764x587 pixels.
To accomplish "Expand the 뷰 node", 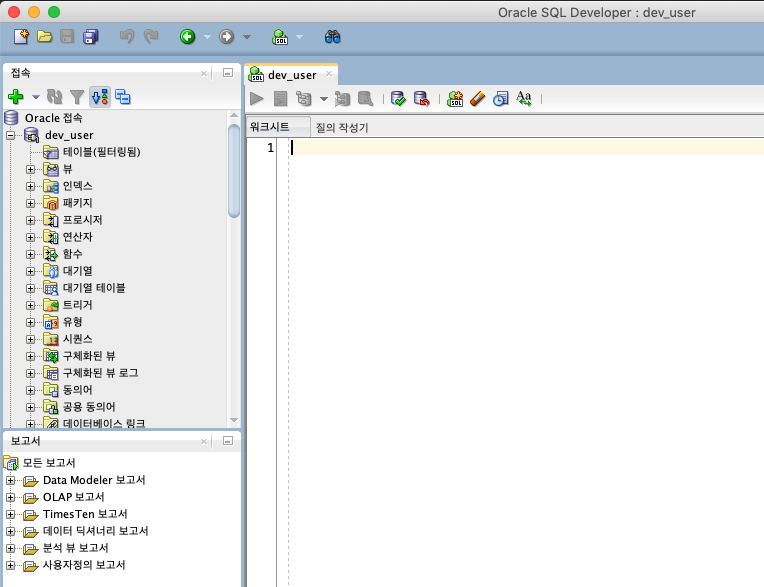I will pos(31,170).
